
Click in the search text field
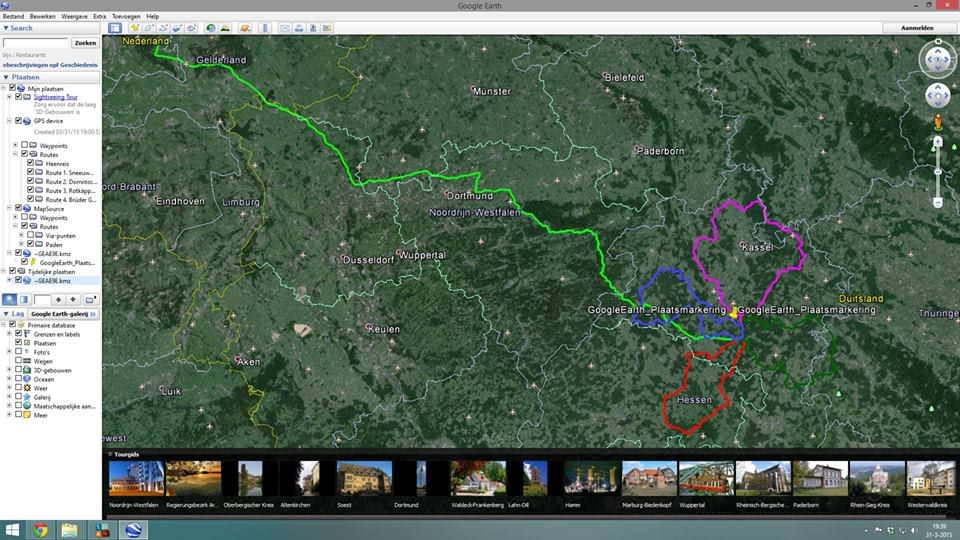coord(36,43)
